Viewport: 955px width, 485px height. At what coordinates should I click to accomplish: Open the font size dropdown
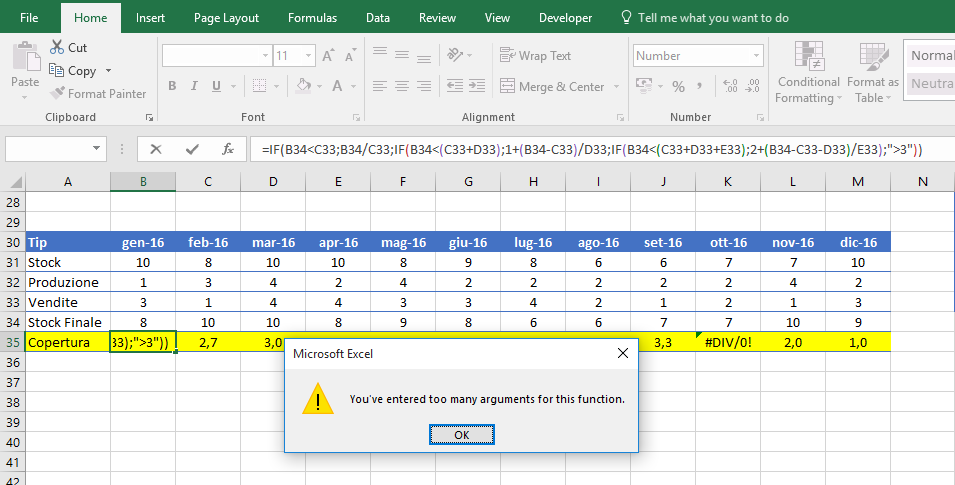click(x=309, y=56)
